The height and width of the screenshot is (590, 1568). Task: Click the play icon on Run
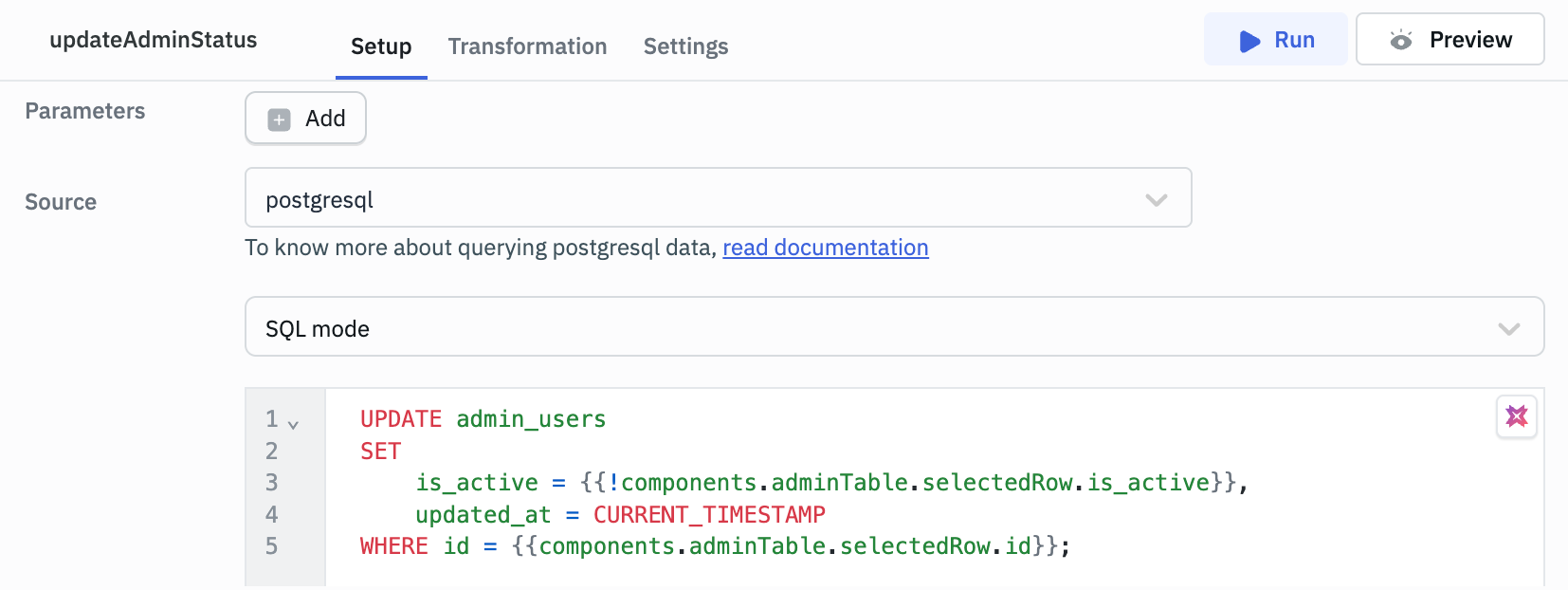(1249, 41)
